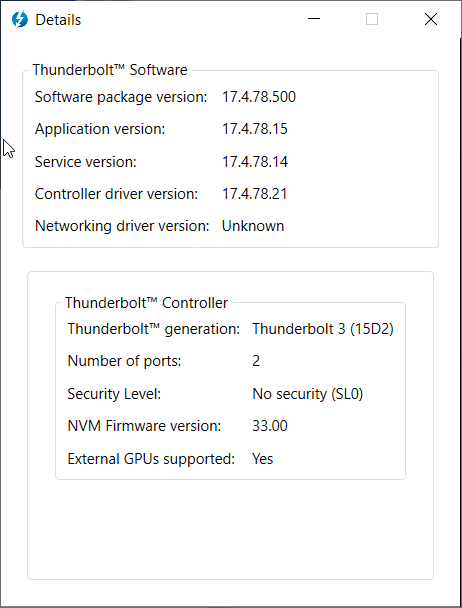This screenshot has height=608, width=462.
Task: Click the External GPUs supported Yes value
Action: [263, 459]
